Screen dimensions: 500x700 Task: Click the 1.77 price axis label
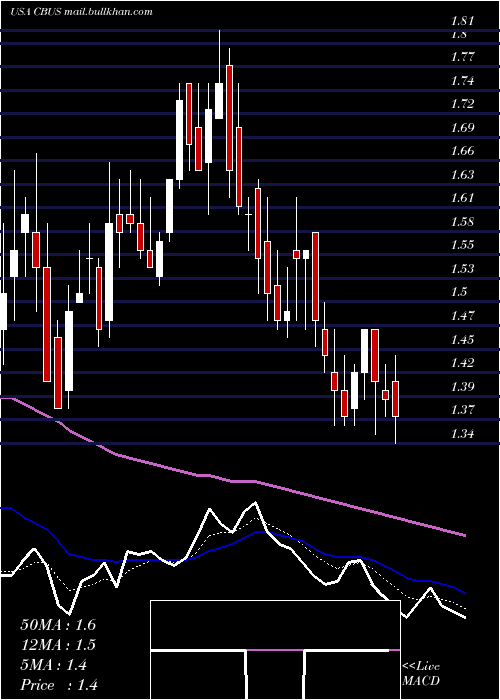(x=462, y=57)
